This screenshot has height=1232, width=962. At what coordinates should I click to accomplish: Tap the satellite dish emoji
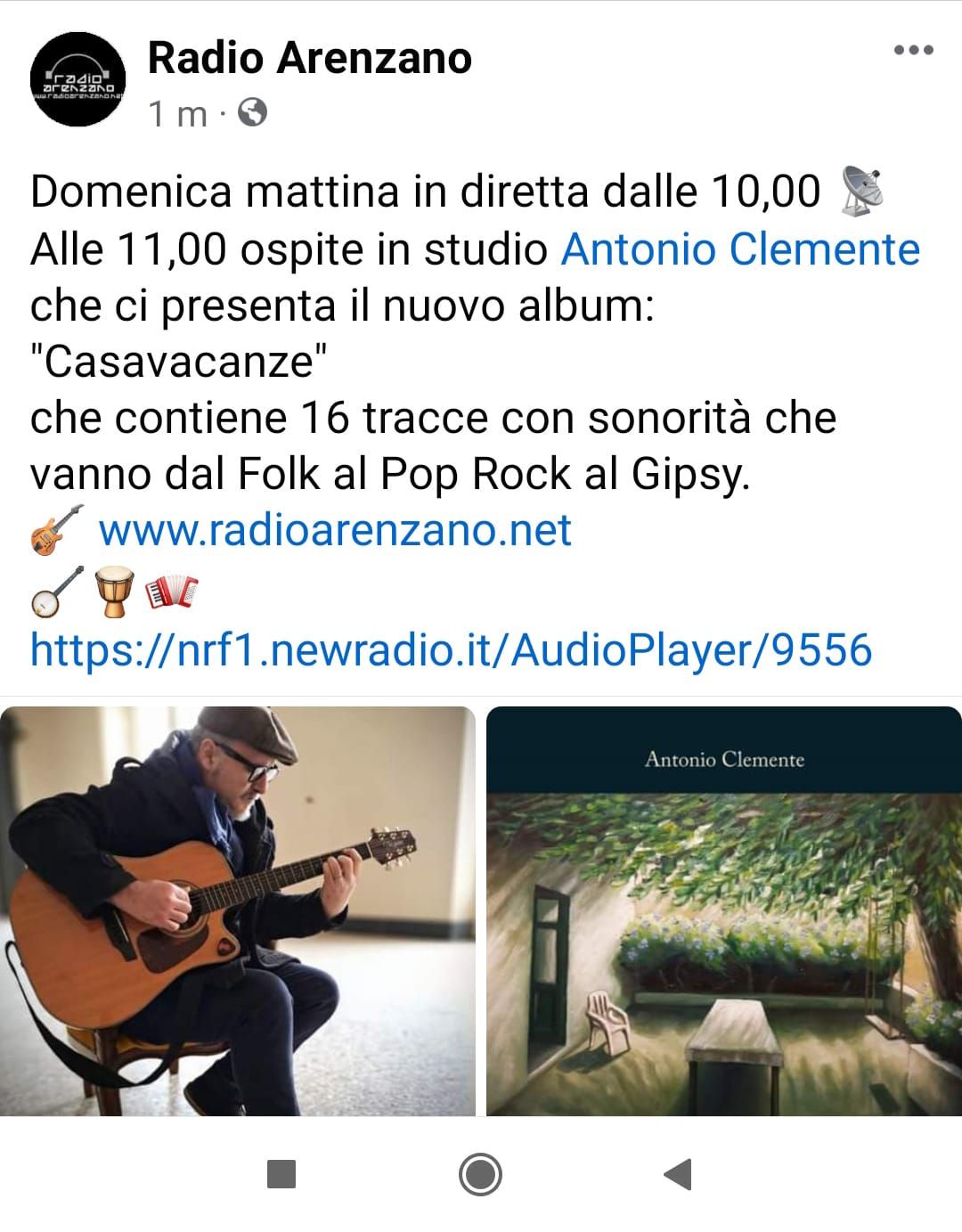click(x=861, y=191)
